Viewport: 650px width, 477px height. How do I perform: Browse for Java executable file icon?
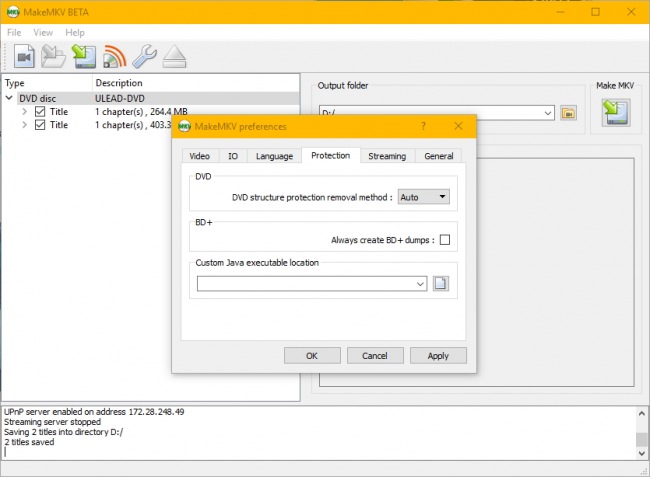(441, 283)
